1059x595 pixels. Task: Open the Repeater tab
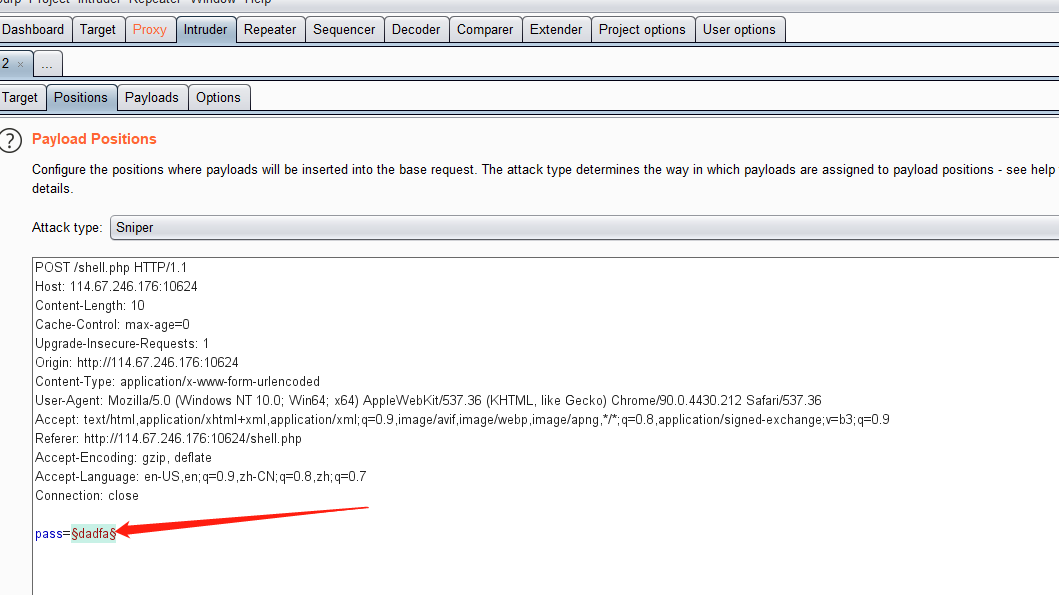click(x=270, y=30)
